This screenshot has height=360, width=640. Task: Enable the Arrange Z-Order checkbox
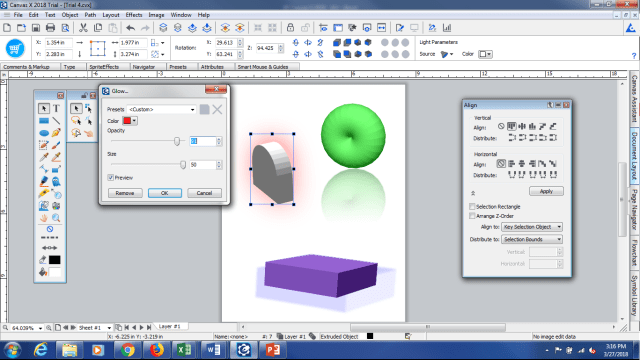pyautogui.click(x=472, y=216)
